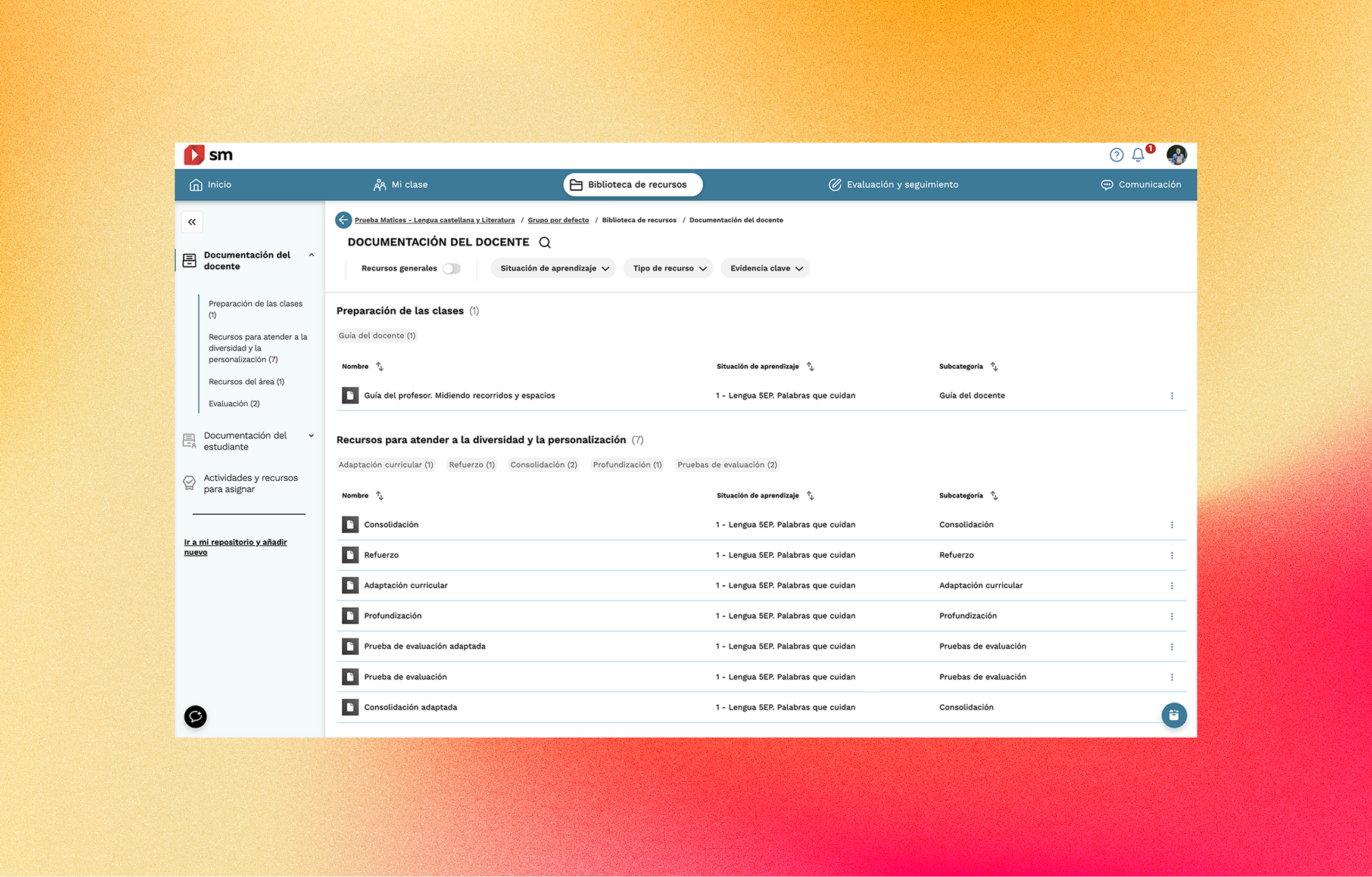Image resolution: width=1372 pixels, height=877 pixels.
Task: Switch to the Mi clase tab
Action: [x=401, y=185]
